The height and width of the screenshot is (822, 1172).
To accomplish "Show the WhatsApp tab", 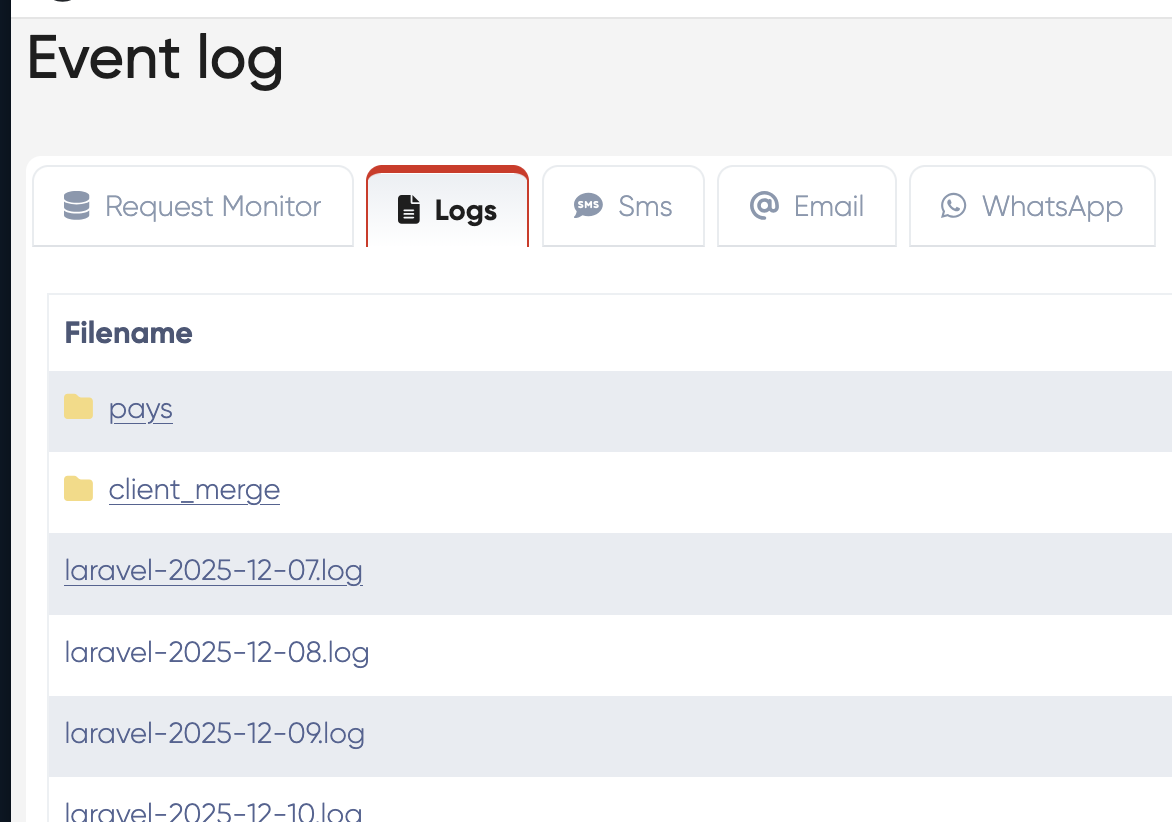I will pos(1052,207).
